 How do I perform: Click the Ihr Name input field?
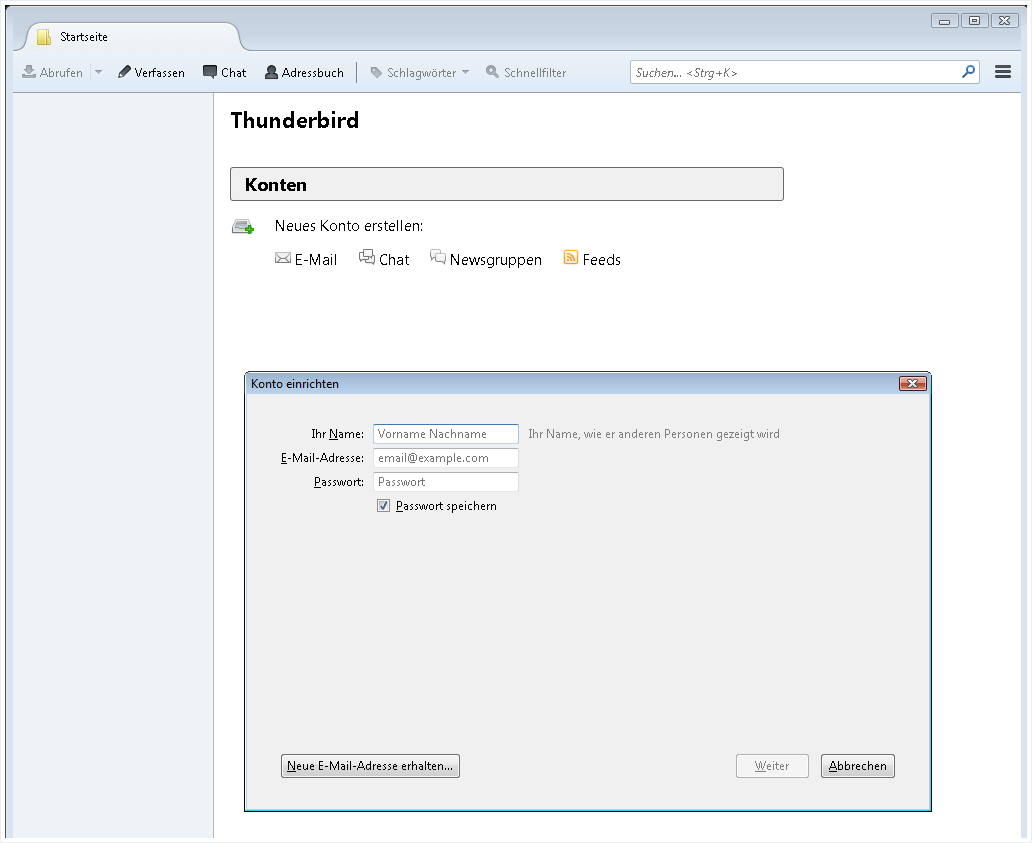coord(446,434)
